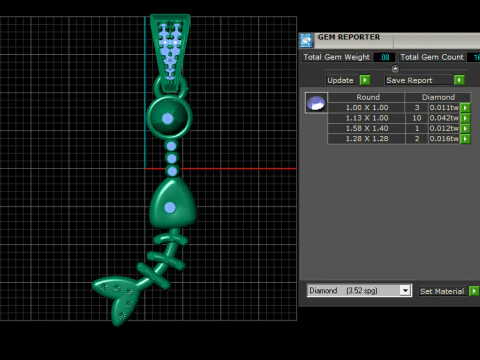Click the round gem shape thumbnail

(x=316, y=103)
